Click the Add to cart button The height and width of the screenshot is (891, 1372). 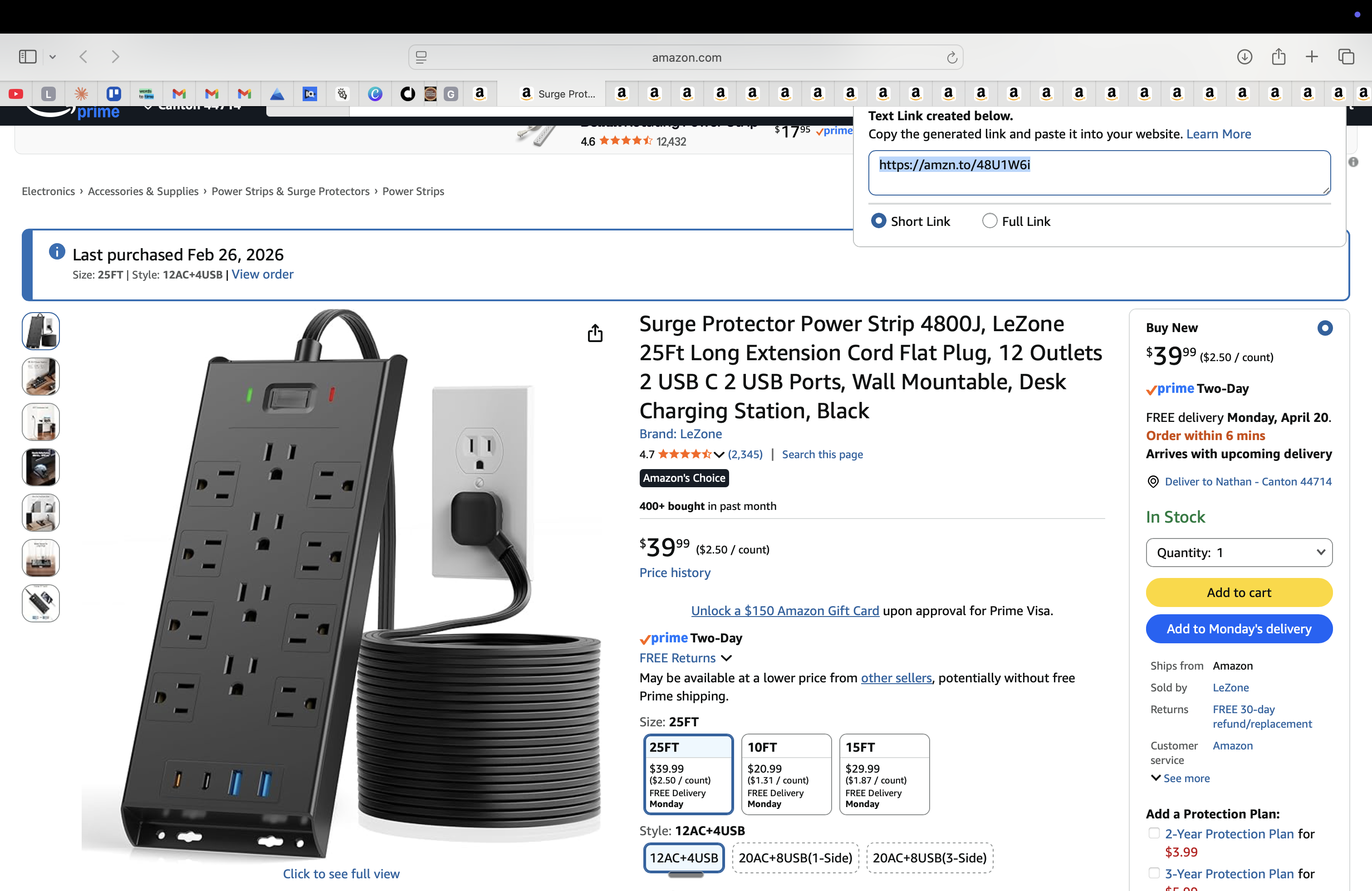[1239, 592]
